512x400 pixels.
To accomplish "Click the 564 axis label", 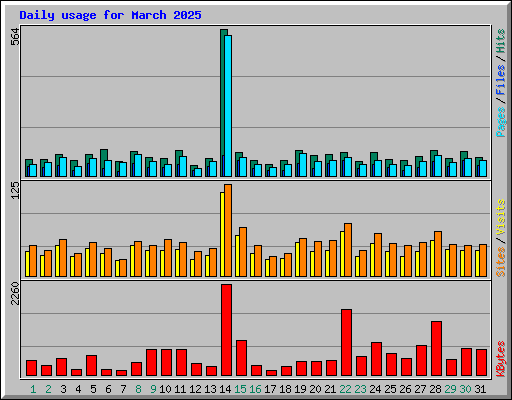I will pyautogui.click(x=15, y=36).
